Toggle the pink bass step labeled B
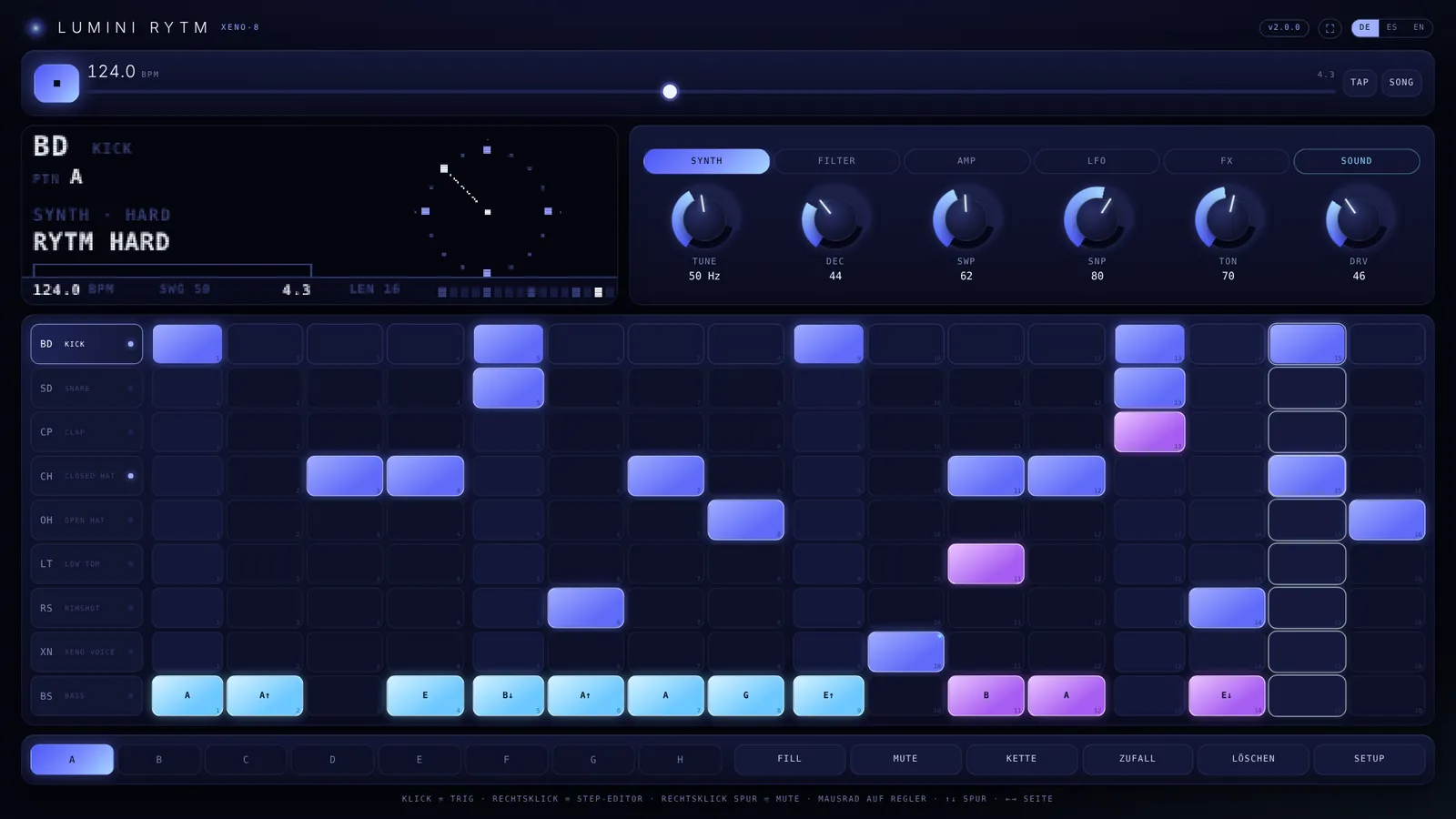Image resolution: width=1456 pixels, height=819 pixels. tap(986, 696)
